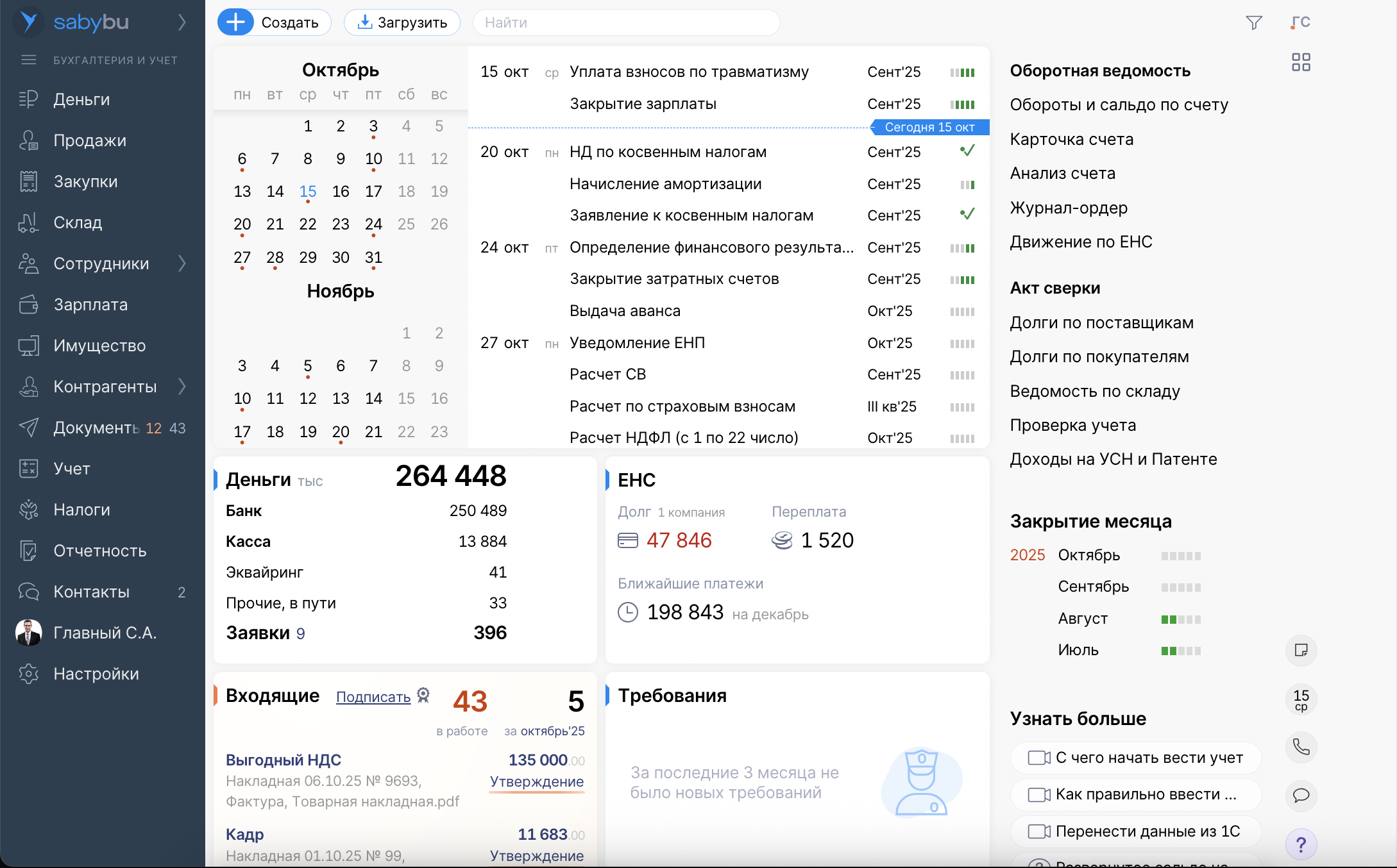
Task: Toggle the checkmark on НД по косвенным налогам
Action: pyautogui.click(x=968, y=151)
